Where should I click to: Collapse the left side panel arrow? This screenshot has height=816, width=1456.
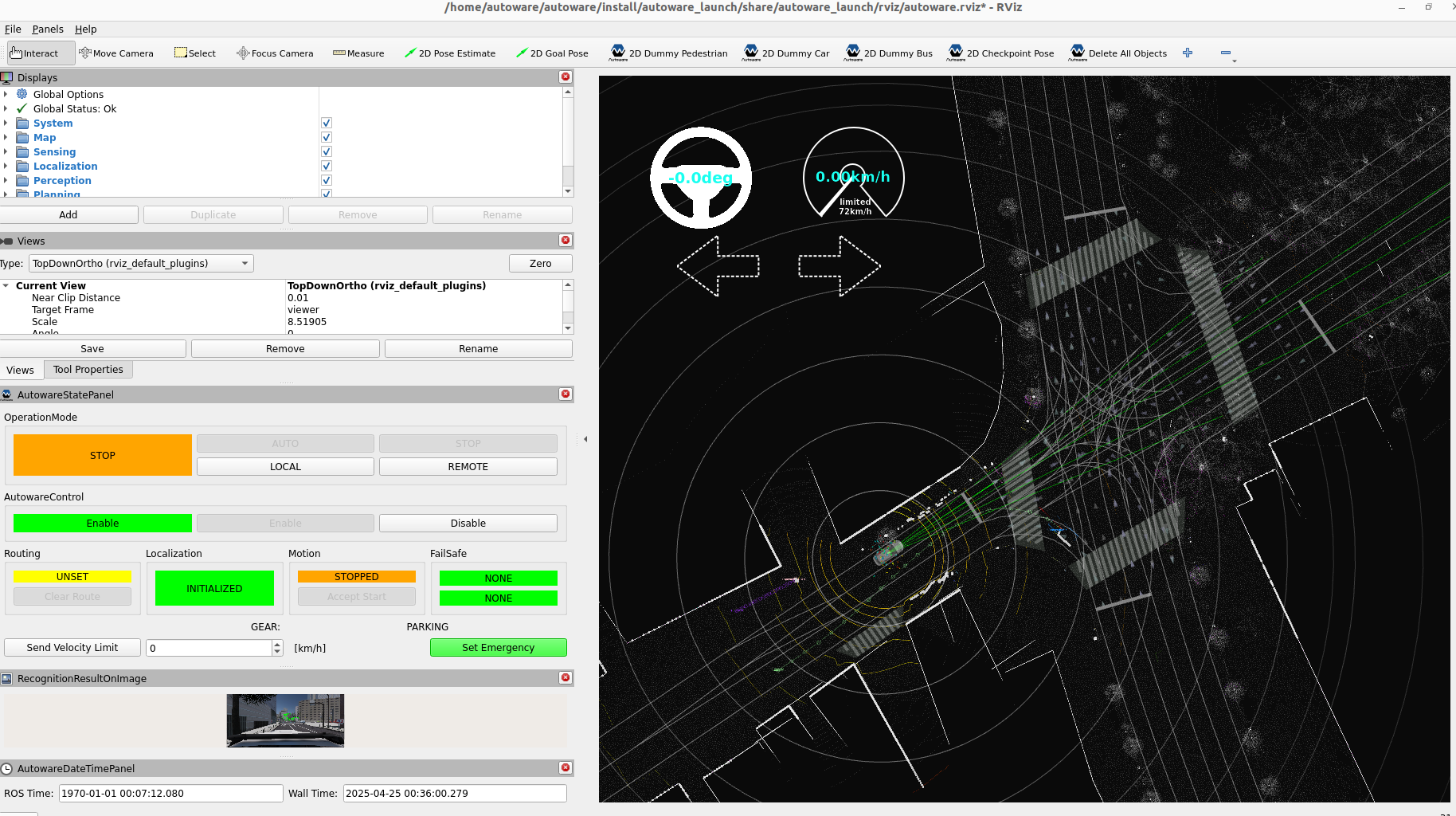click(585, 439)
